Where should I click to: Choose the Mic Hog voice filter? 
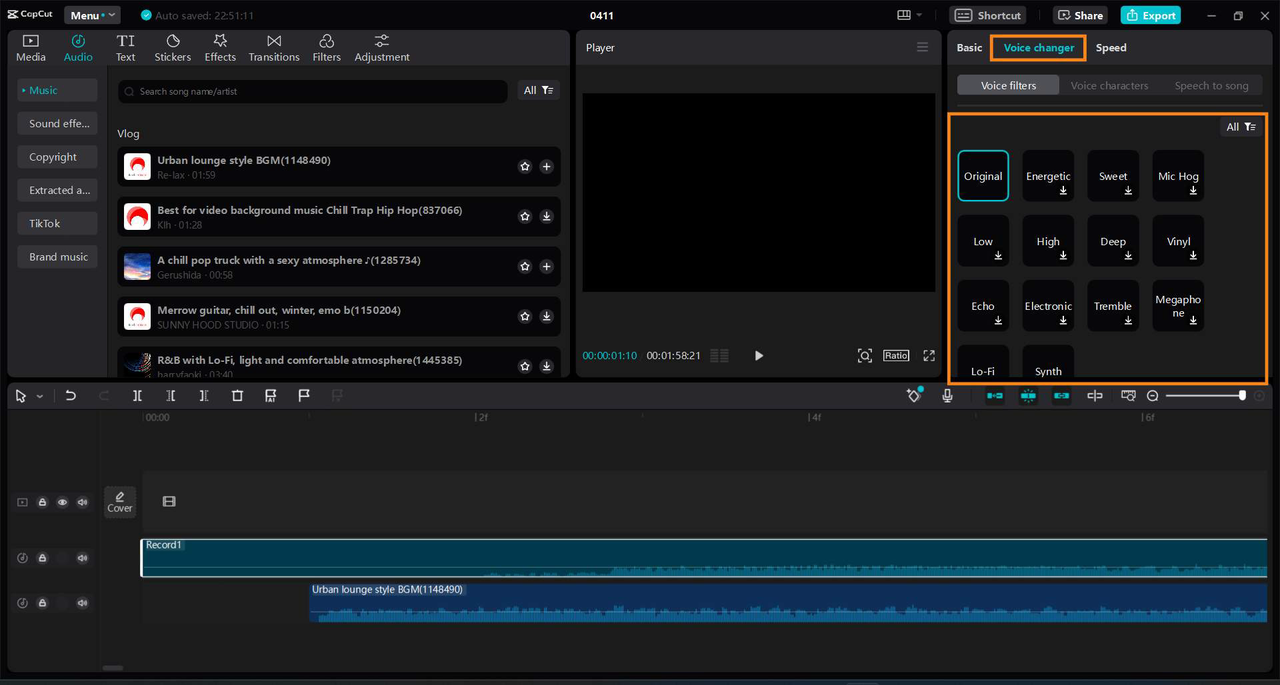1178,176
